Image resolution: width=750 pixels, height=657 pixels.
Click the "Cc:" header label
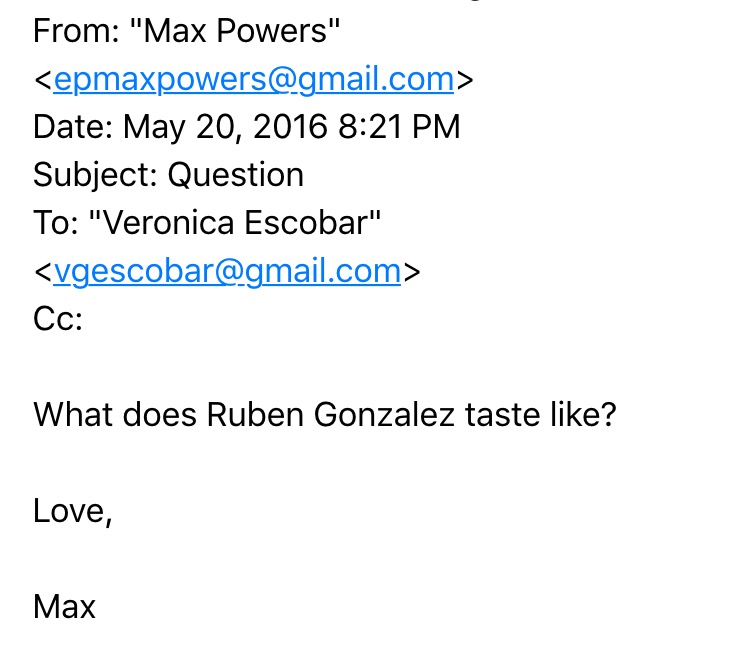58,318
